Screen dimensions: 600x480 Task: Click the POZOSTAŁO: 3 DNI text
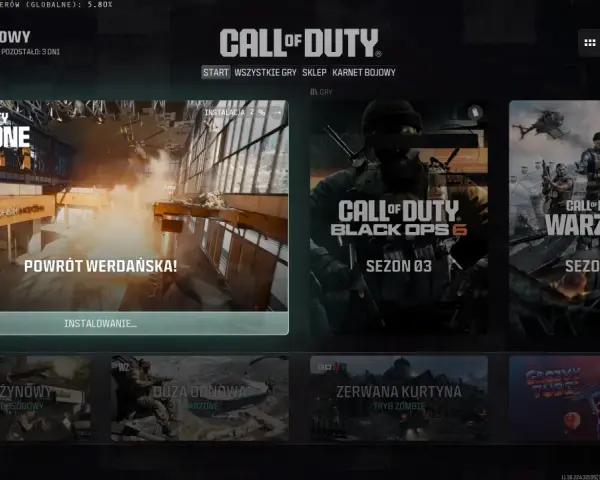[30, 52]
